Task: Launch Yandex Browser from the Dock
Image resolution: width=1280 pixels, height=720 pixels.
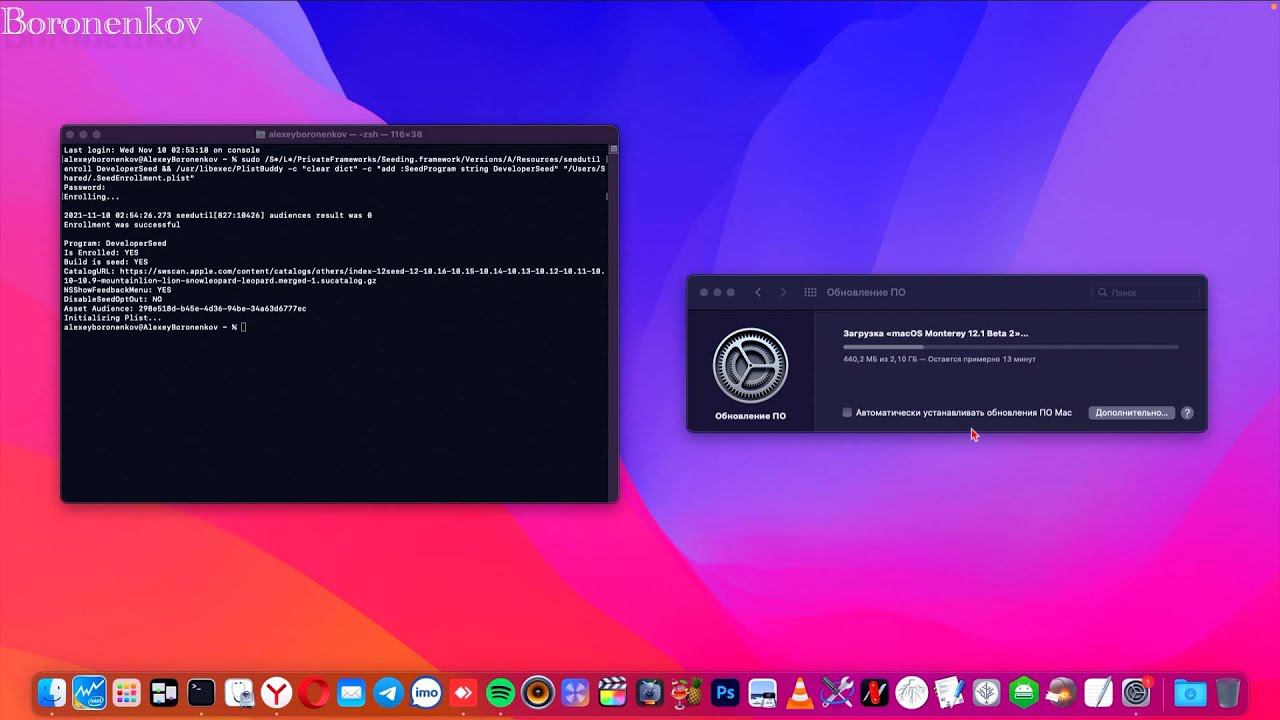Action: click(276, 692)
